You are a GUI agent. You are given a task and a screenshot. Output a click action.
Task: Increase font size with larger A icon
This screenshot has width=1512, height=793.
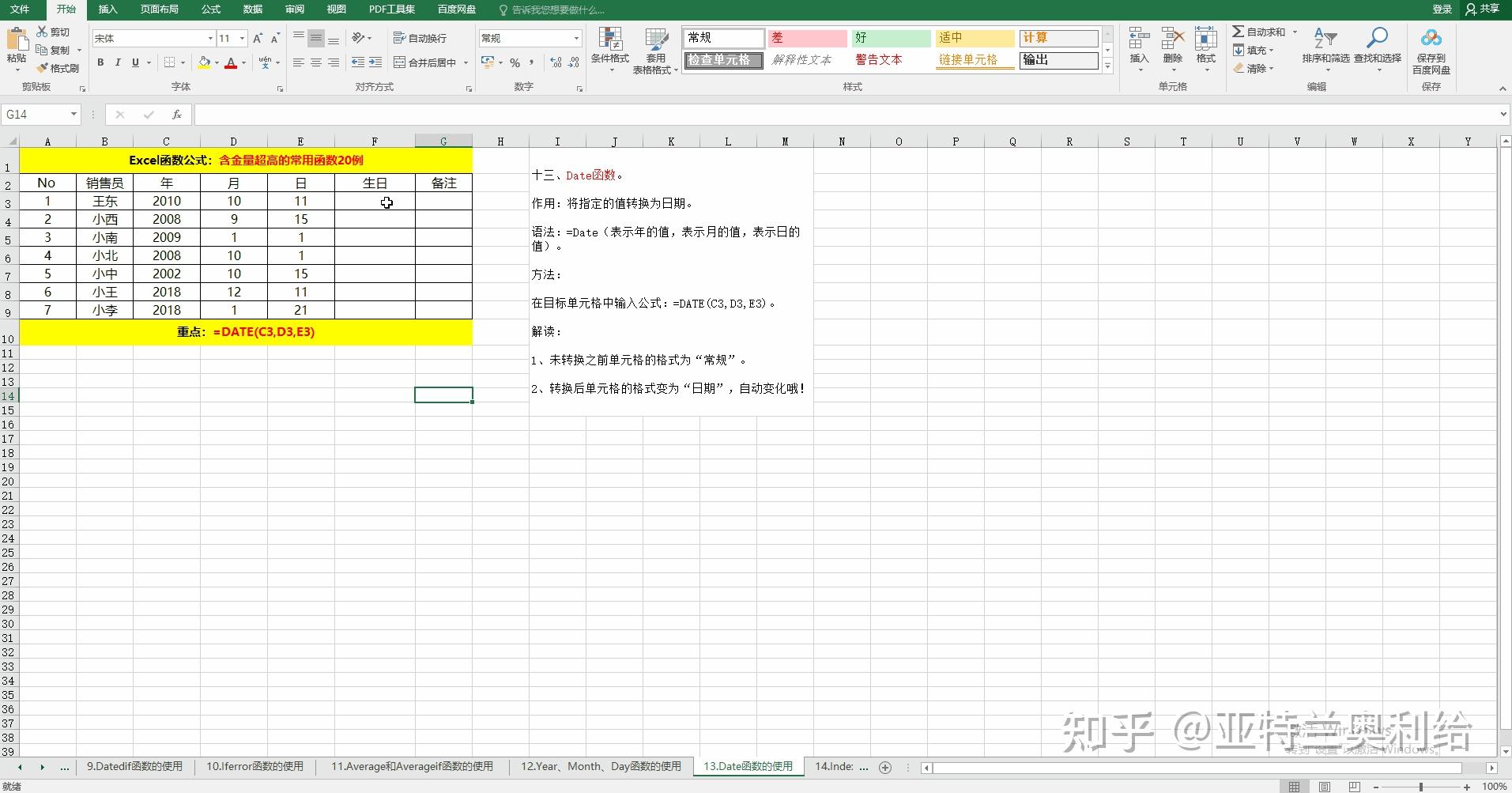pyautogui.click(x=258, y=38)
